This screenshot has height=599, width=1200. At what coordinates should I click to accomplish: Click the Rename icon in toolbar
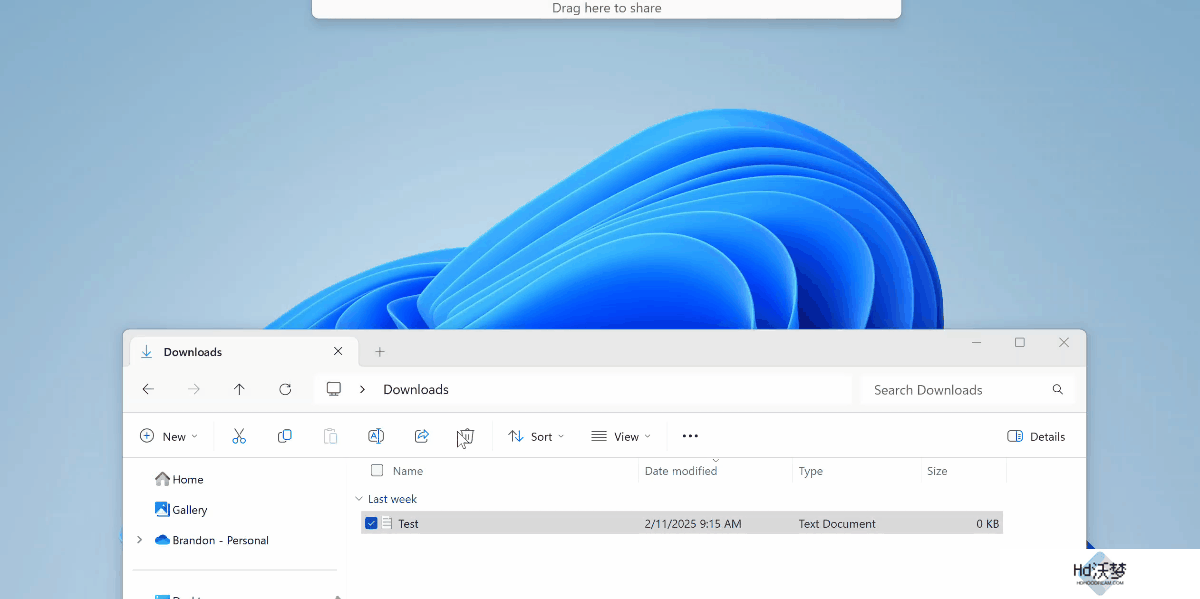(x=376, y=436)
